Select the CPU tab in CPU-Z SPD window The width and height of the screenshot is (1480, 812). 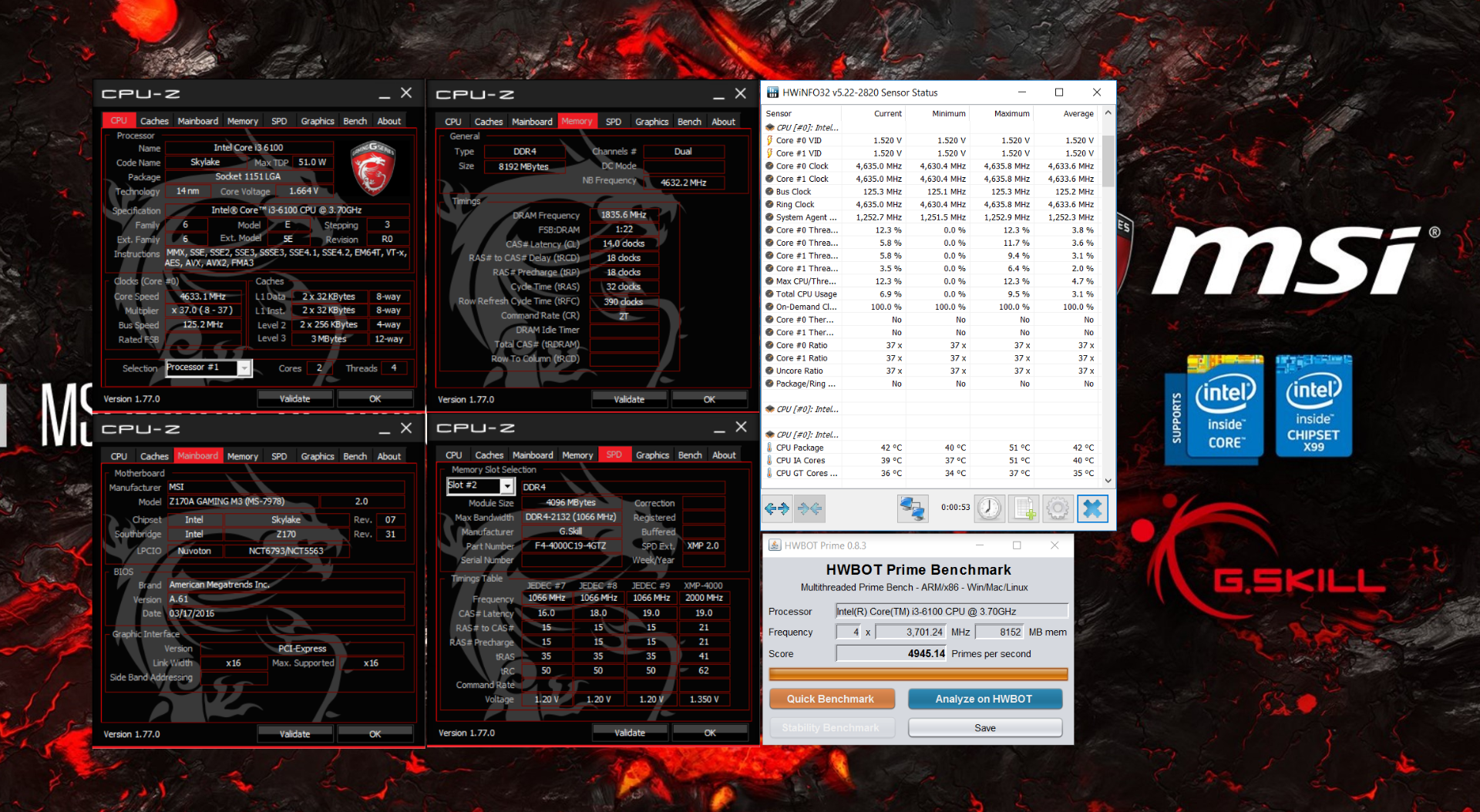point(454,455)
